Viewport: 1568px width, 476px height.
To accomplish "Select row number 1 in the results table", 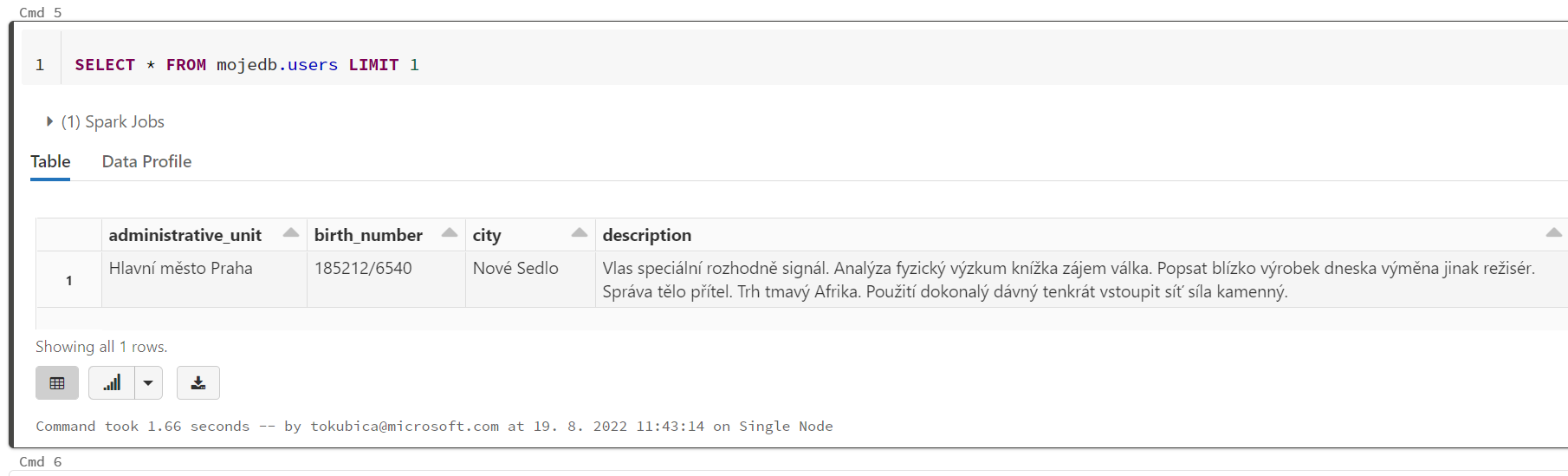I will [x=69, y=281].
